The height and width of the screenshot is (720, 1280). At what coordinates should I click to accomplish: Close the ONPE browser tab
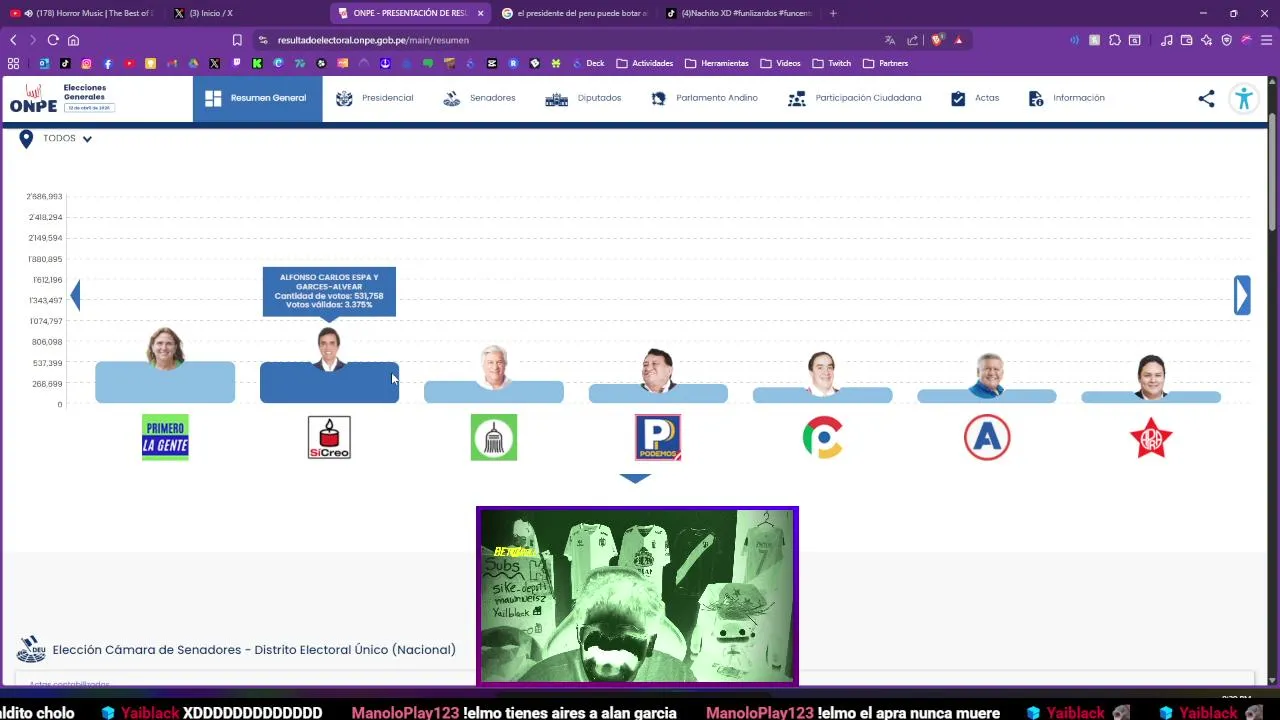(481, 13)
